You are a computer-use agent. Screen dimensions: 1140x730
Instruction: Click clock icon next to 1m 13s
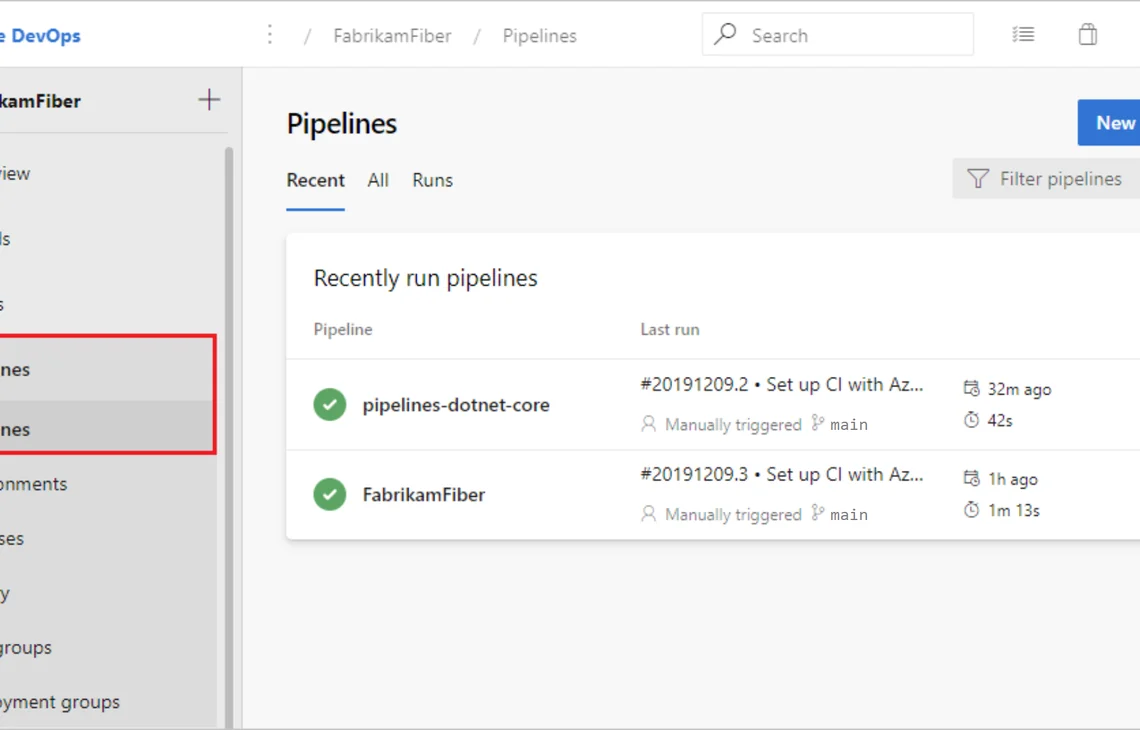pos(971,510)
